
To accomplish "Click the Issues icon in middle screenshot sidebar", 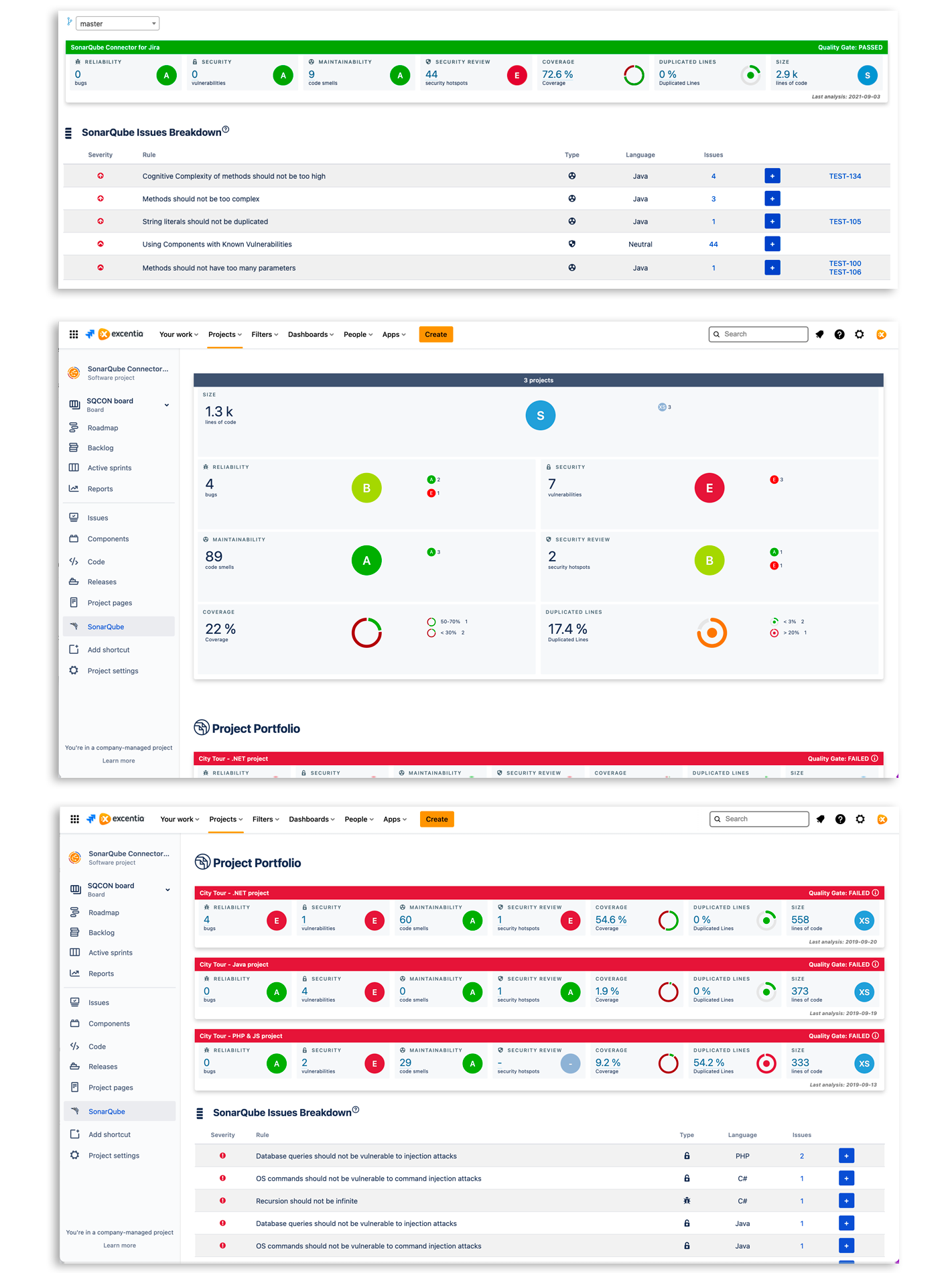I will [x=74, y=517].
